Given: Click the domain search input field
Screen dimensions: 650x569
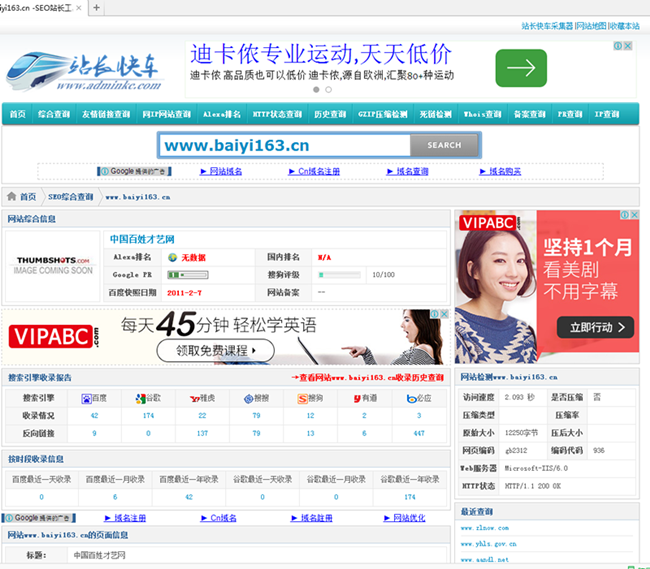Looking at the screenshot, I should [283, 146].
